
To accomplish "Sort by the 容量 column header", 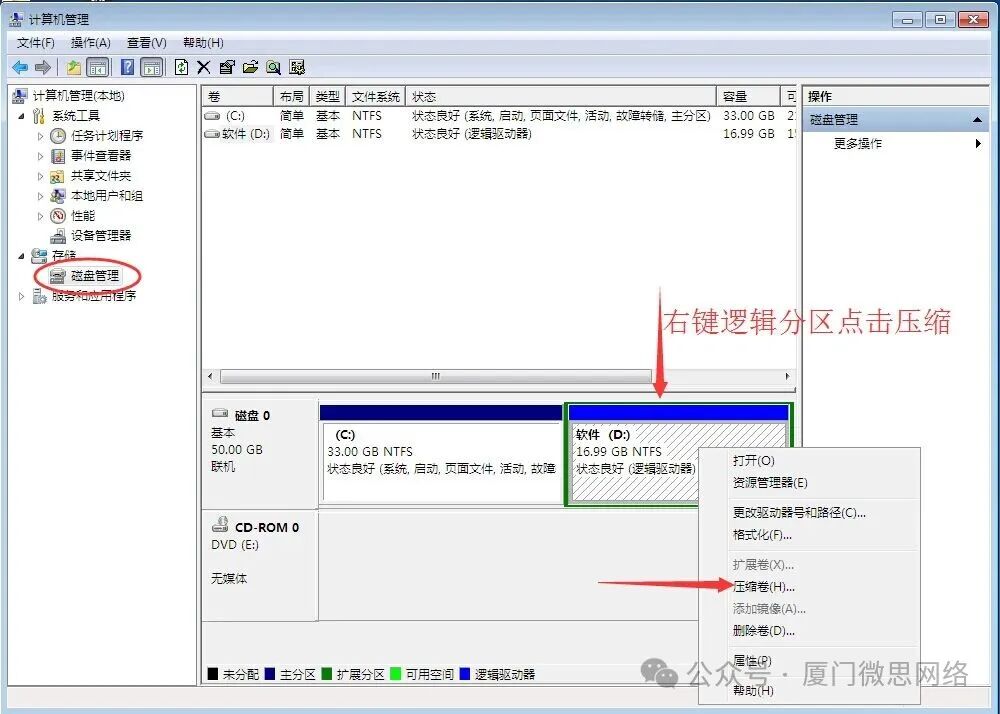I will (748, 96).
